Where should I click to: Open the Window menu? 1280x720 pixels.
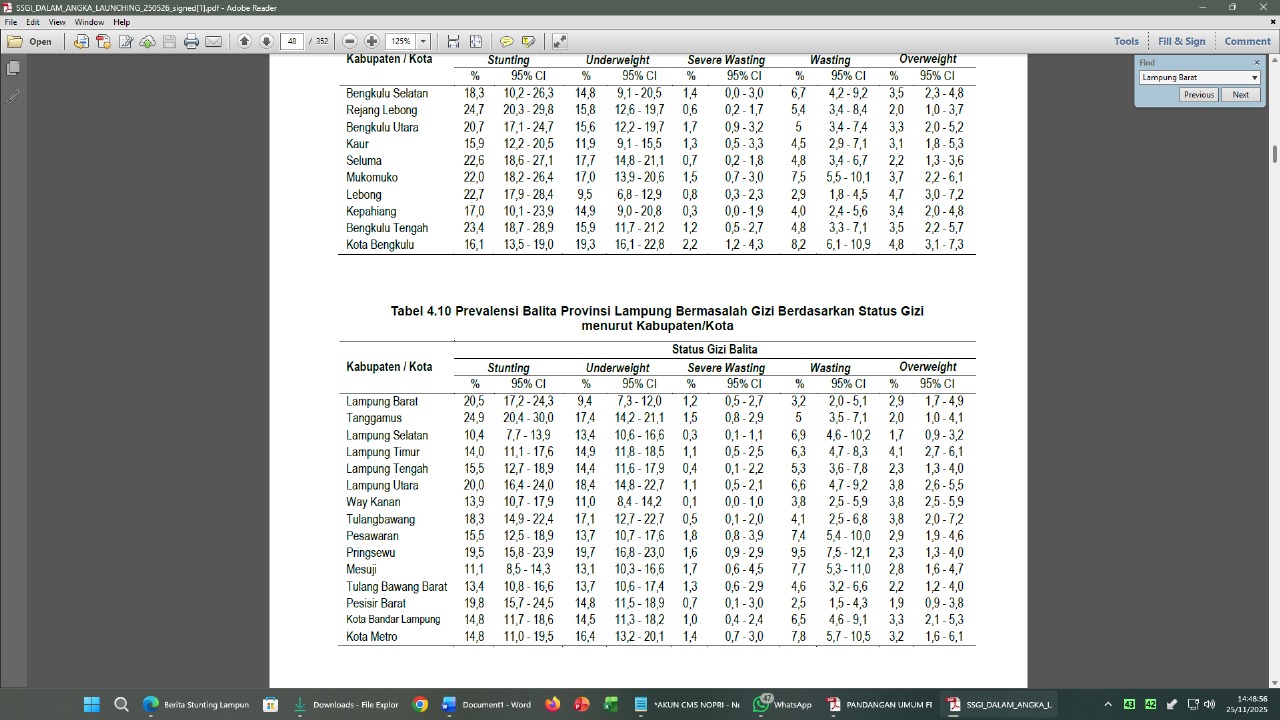tap(89, 22)
